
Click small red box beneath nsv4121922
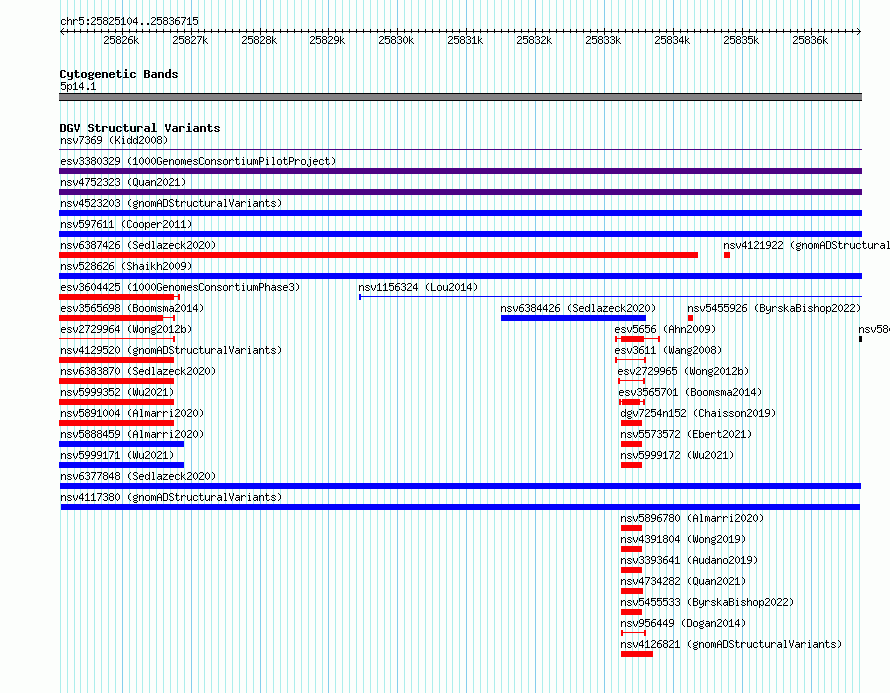727,255
